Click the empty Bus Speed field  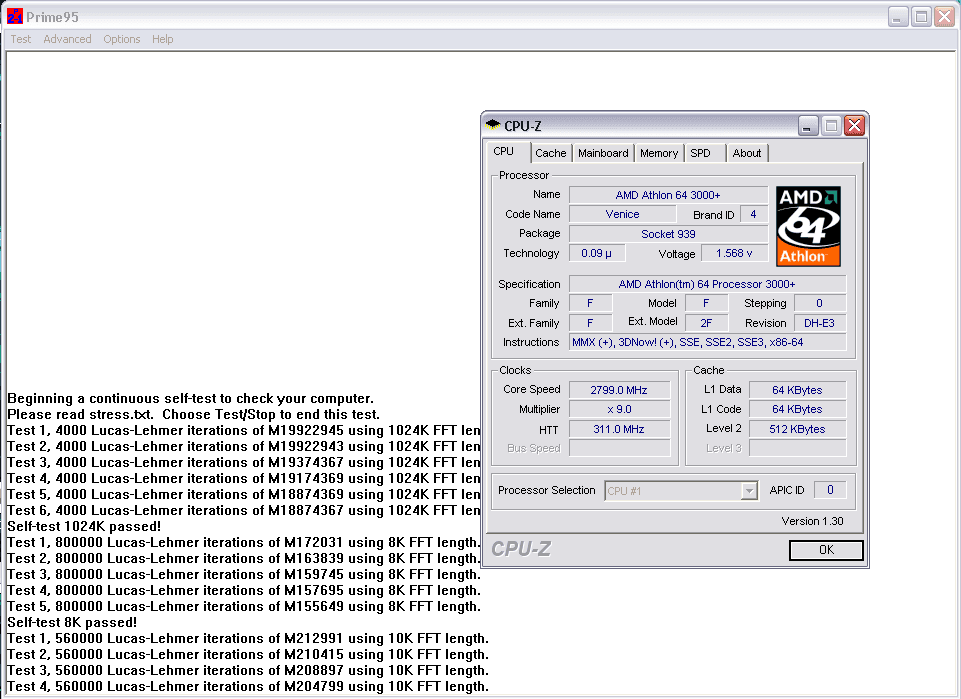coord(619,448)
